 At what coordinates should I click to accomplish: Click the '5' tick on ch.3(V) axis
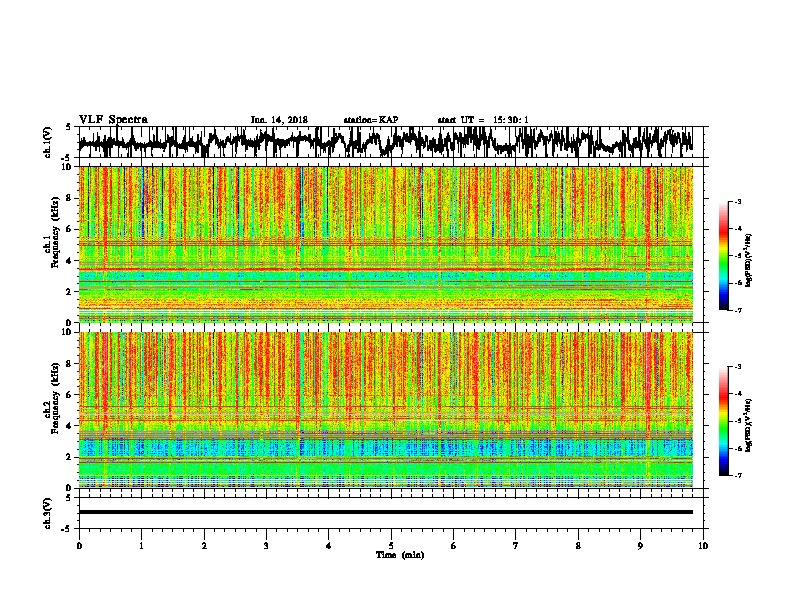tap(68, 498)
